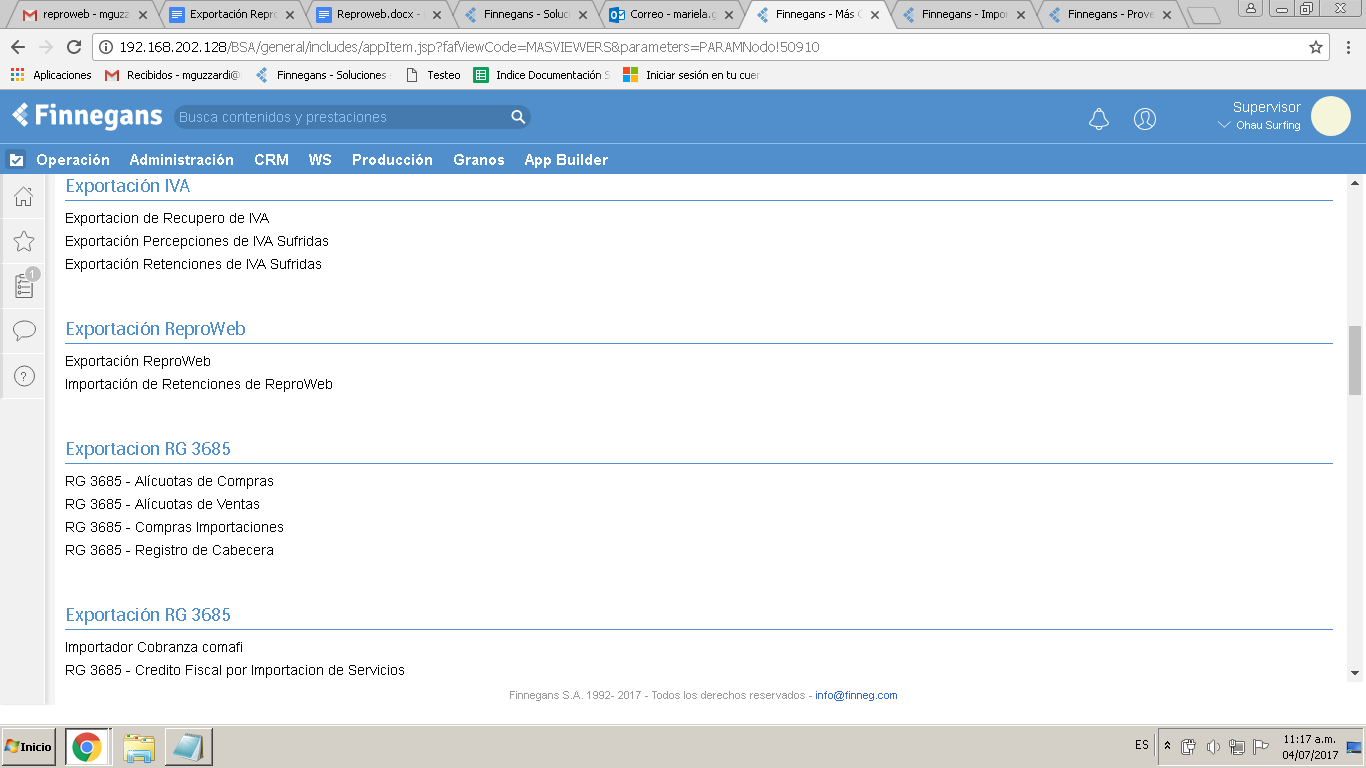Open the Finnegans - Soluciones bookmark

321,75
